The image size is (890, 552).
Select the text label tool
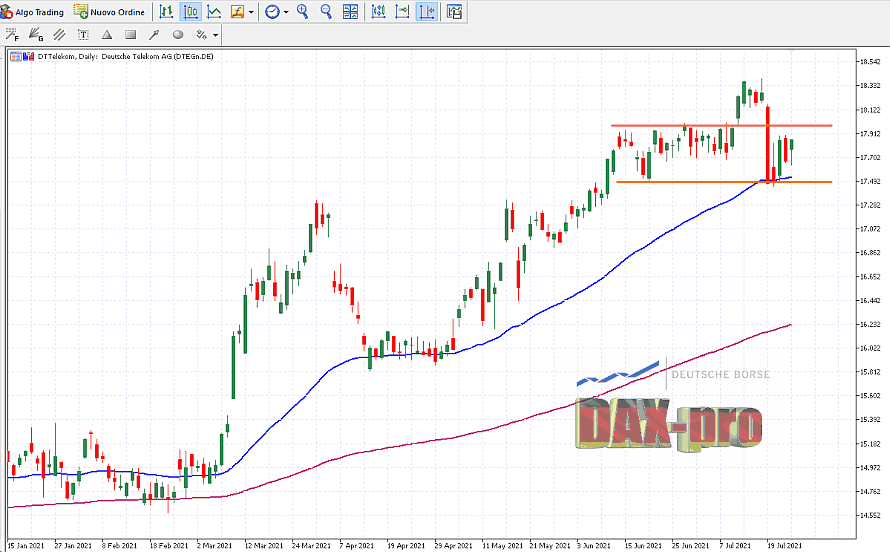tap(83, 35)
